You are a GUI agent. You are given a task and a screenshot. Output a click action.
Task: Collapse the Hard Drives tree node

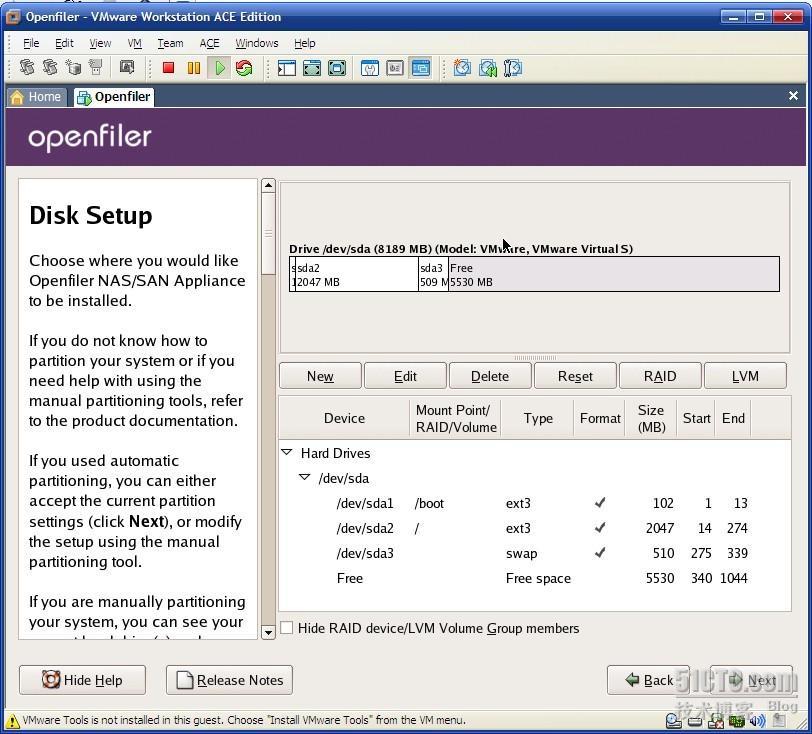point(286,452)
